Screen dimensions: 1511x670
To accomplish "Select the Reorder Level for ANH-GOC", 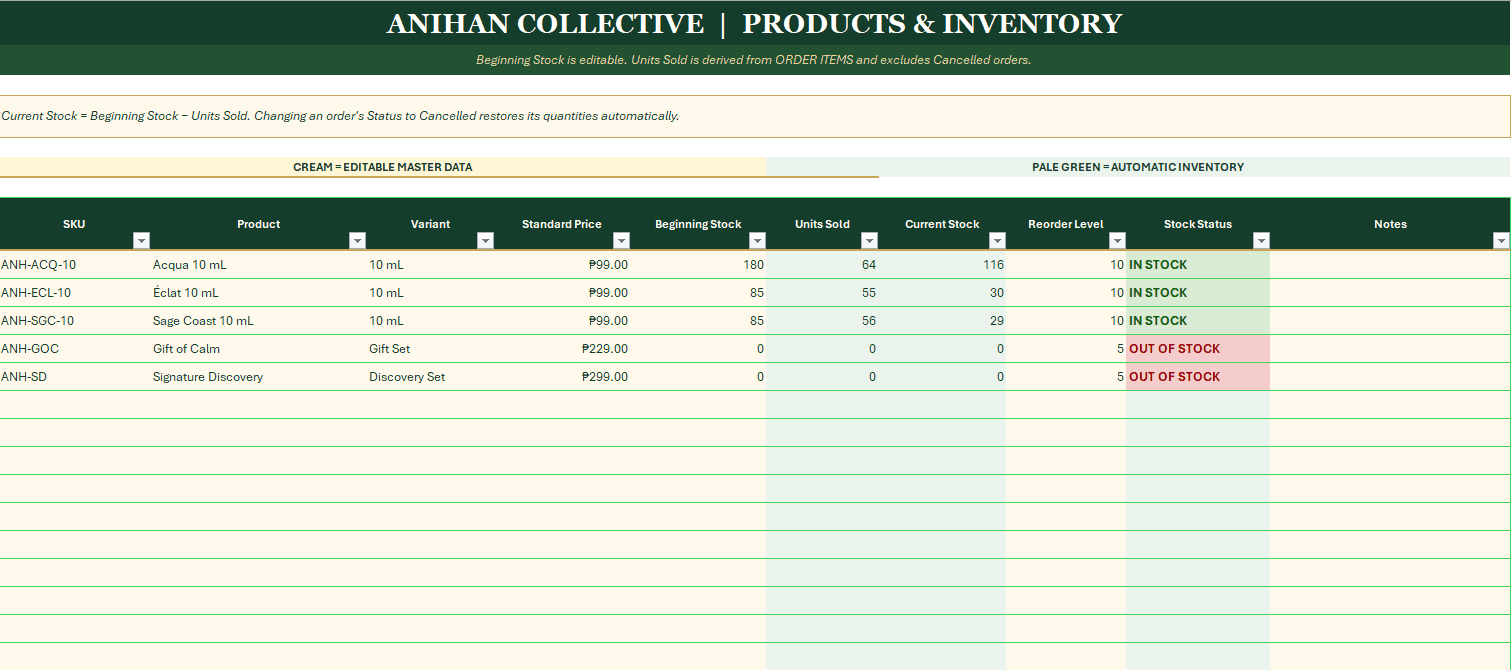I will (1066, 349).
